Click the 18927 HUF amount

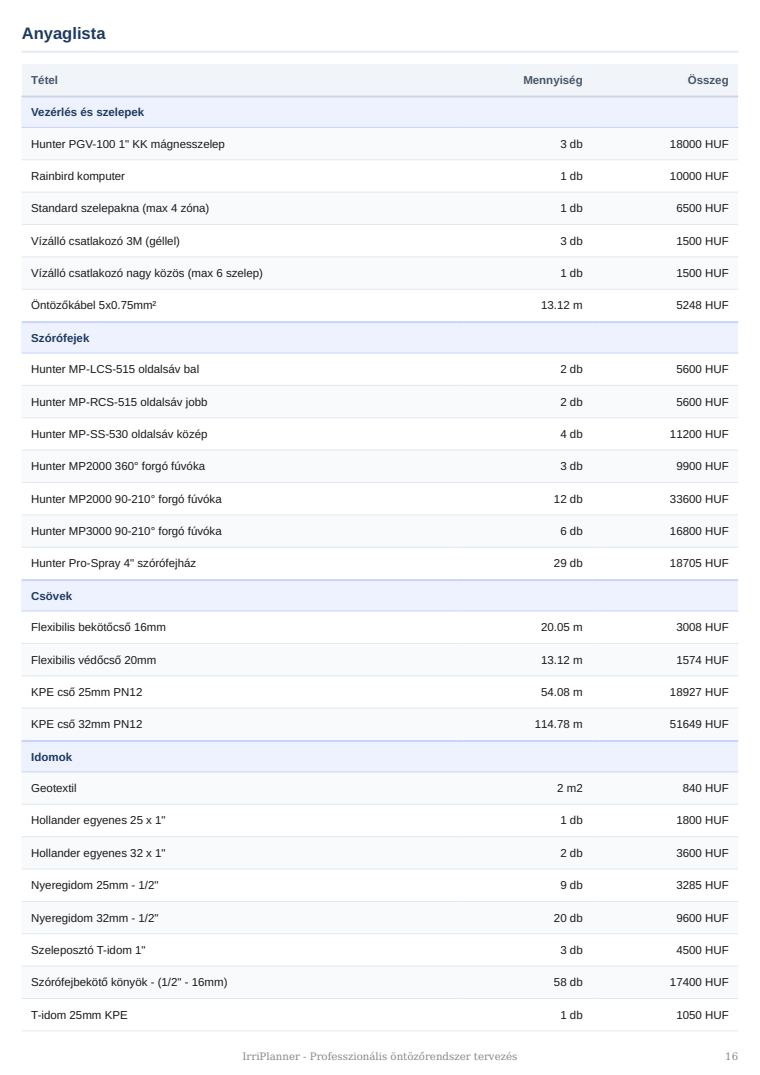pos(698,692)
